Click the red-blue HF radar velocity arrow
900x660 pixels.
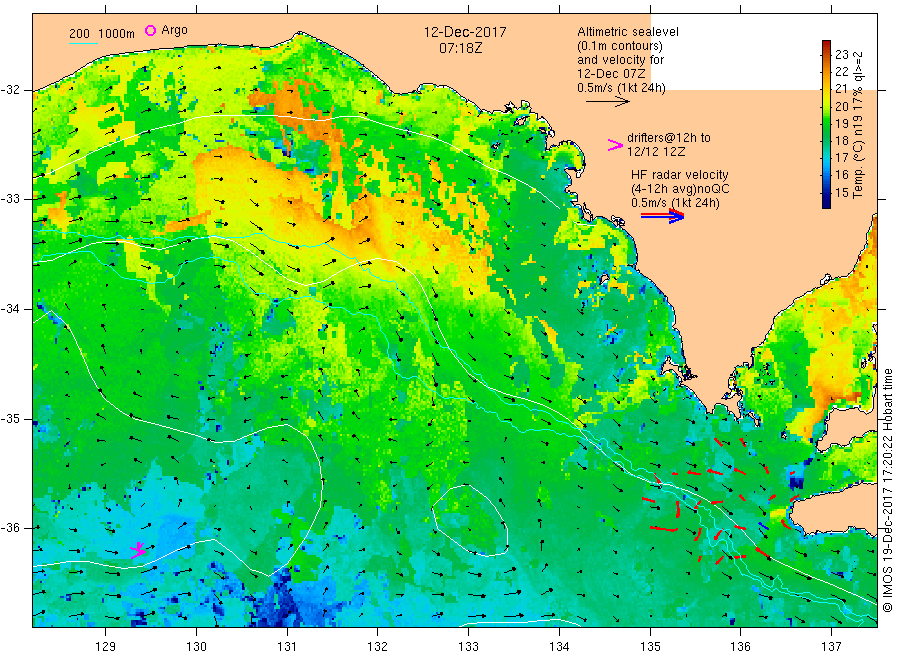point(662,216)
